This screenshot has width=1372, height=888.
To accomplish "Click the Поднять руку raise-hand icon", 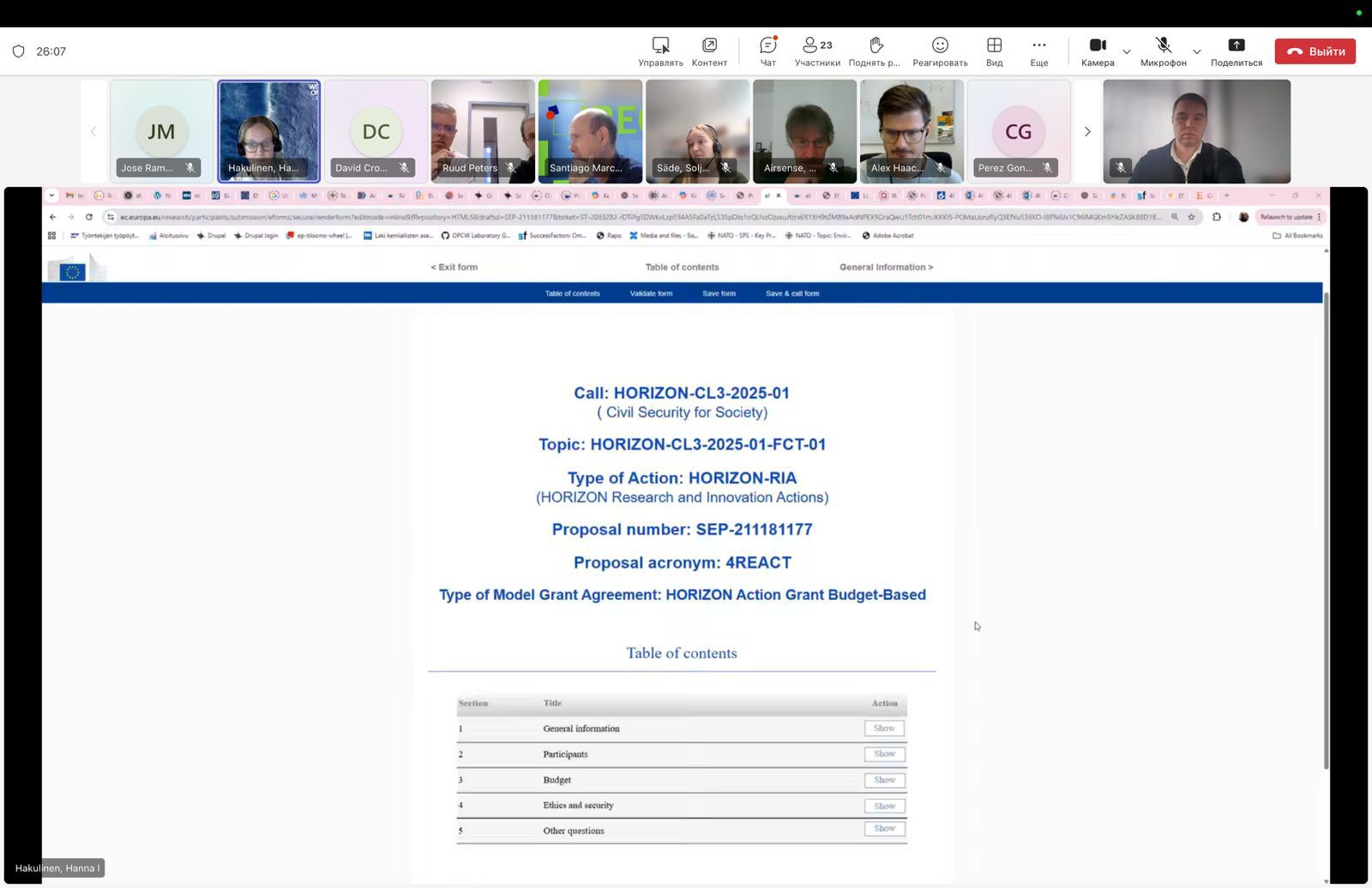I will coord(875,51).
